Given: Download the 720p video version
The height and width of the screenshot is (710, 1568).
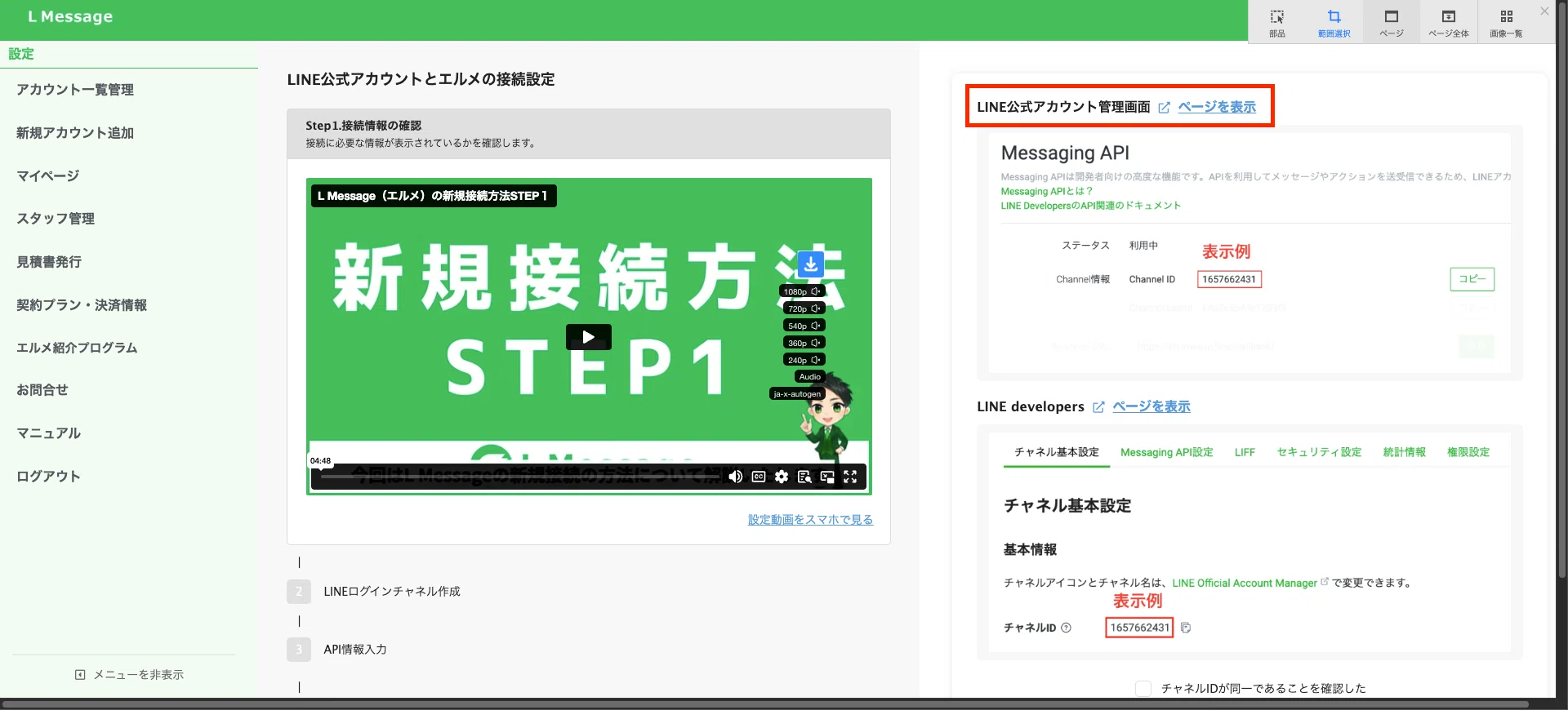Looking at the screenshot, I should pyautogui.click(x=804, y=308).
